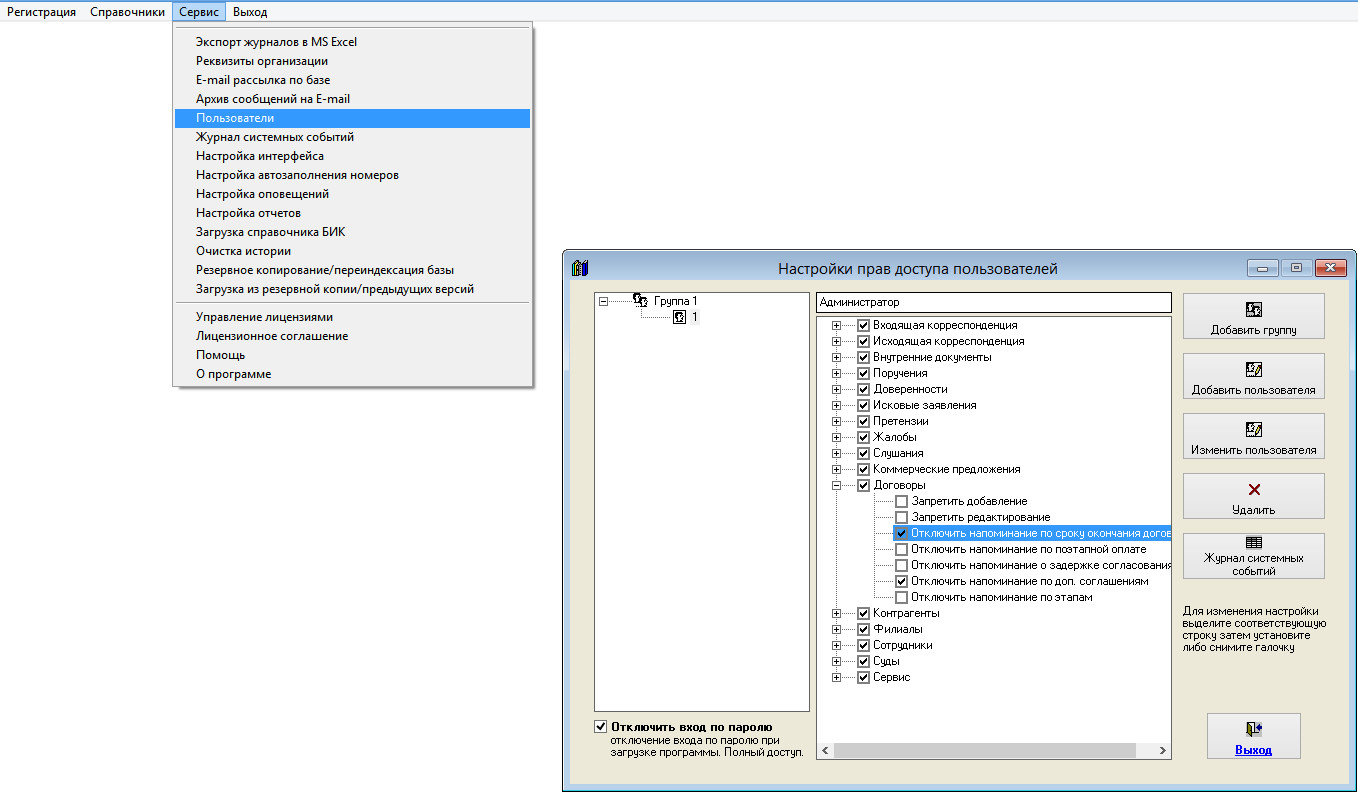Click the icon on the Добавить группу button
Viewport: 1358px width, 794px height.
tap(1254, 309)
